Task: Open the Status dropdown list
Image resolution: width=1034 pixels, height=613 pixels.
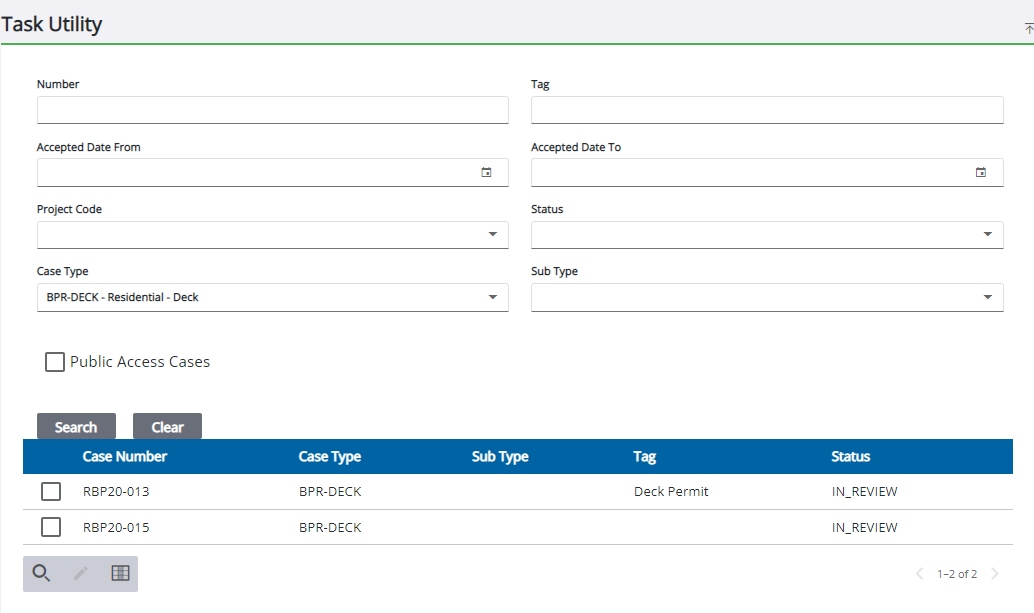Action: (987, 235)
